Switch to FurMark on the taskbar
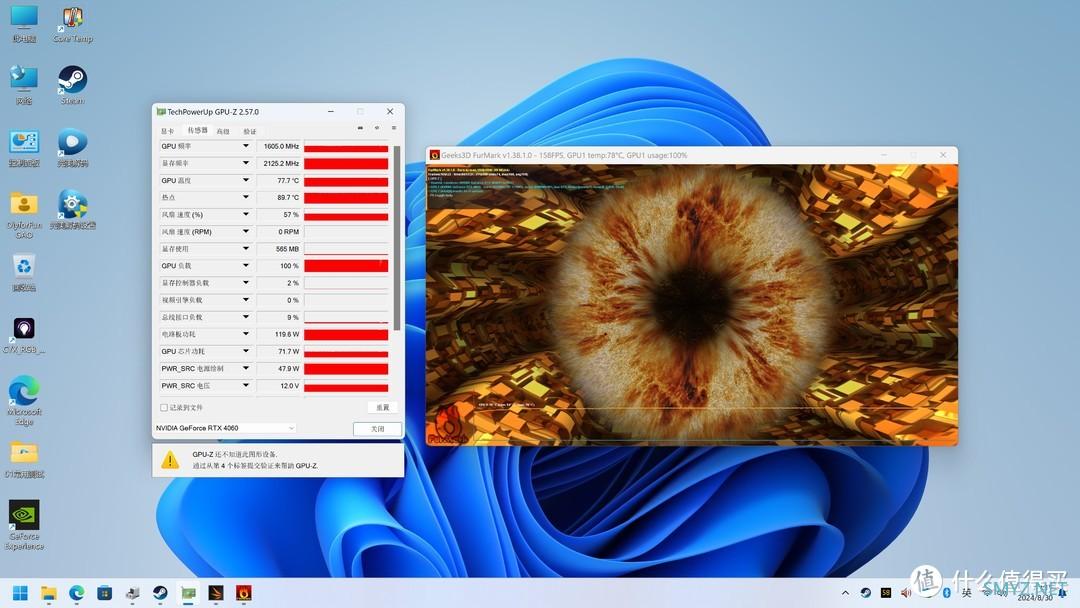 [243, 593]
